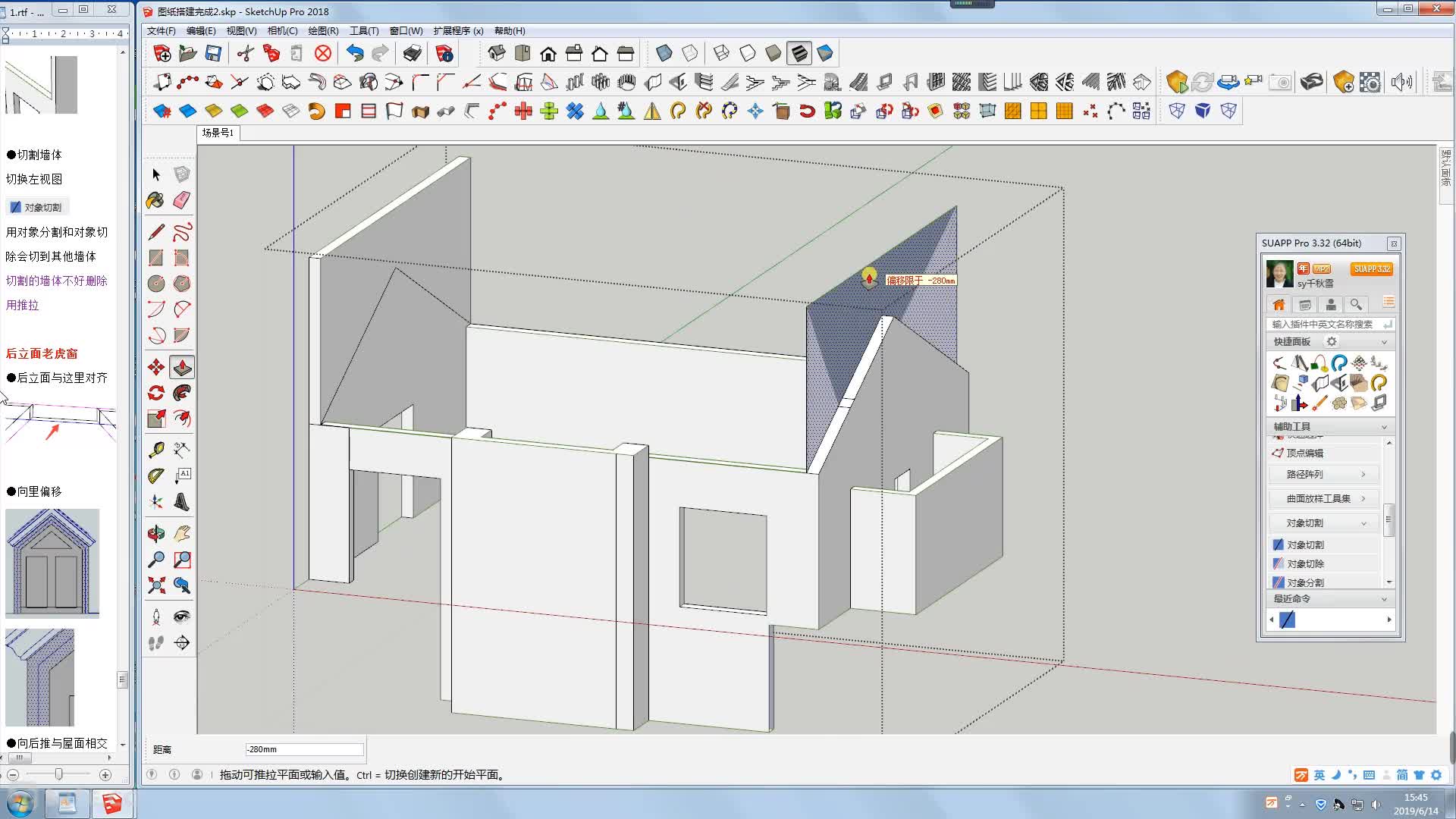
Task: Toggle shaded with textures style icon
Action: 799,53
